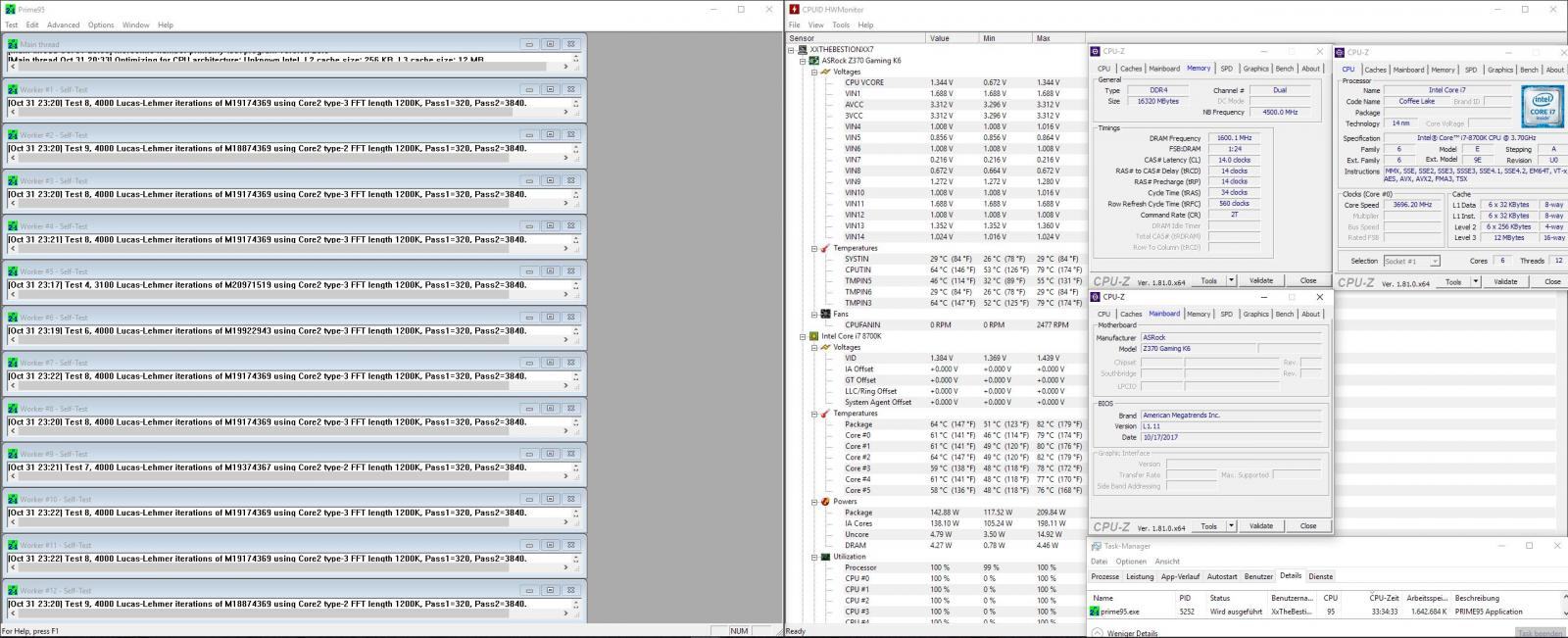Click Close button in CPU-Z Mainboard window
This screenshot has height=638, width=1568.
click(x=1308, y=526)
